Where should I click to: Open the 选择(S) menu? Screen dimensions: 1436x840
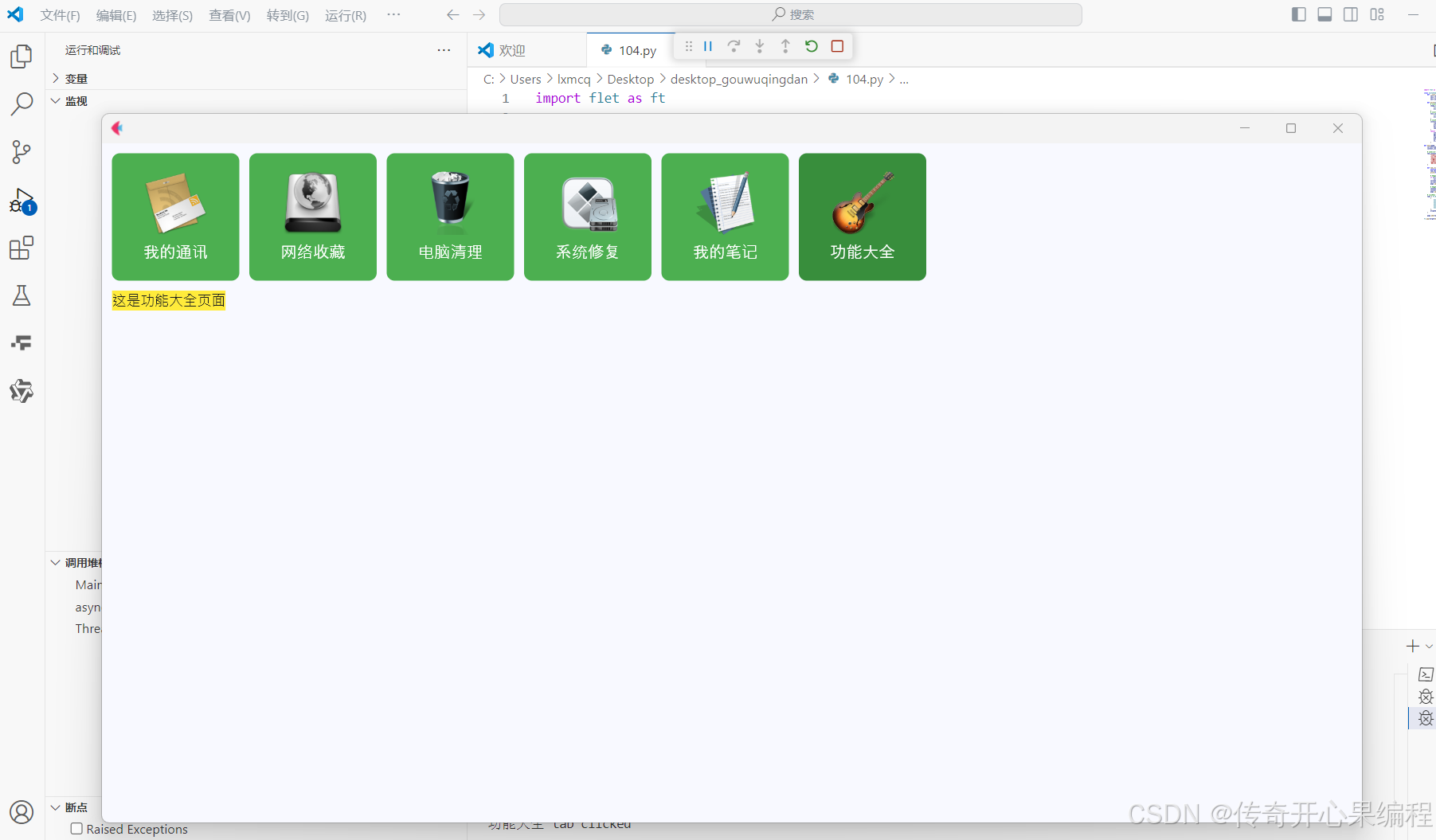point(173,15)
